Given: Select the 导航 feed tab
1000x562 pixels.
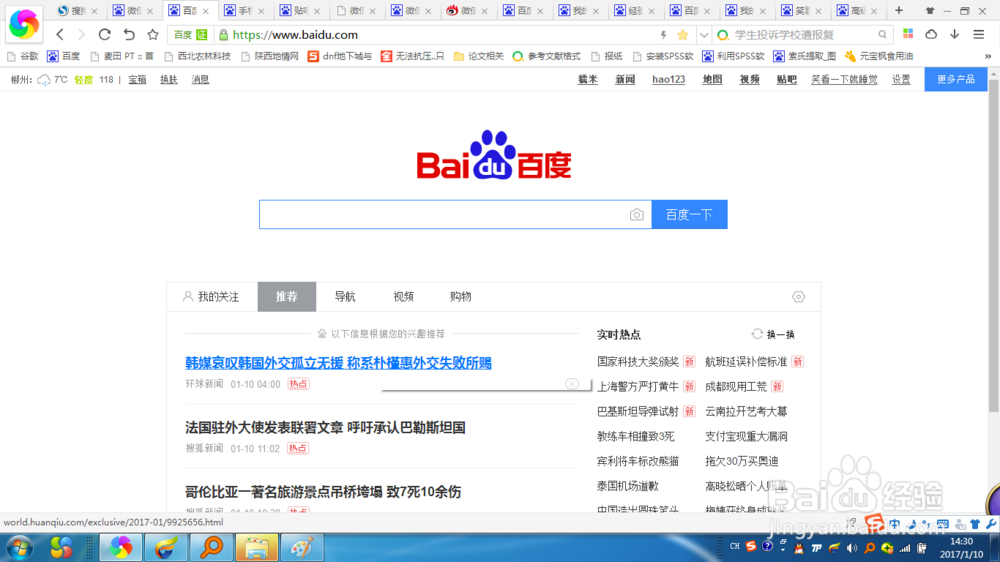Looking at the screenshot, I should [x=344, y=297].
